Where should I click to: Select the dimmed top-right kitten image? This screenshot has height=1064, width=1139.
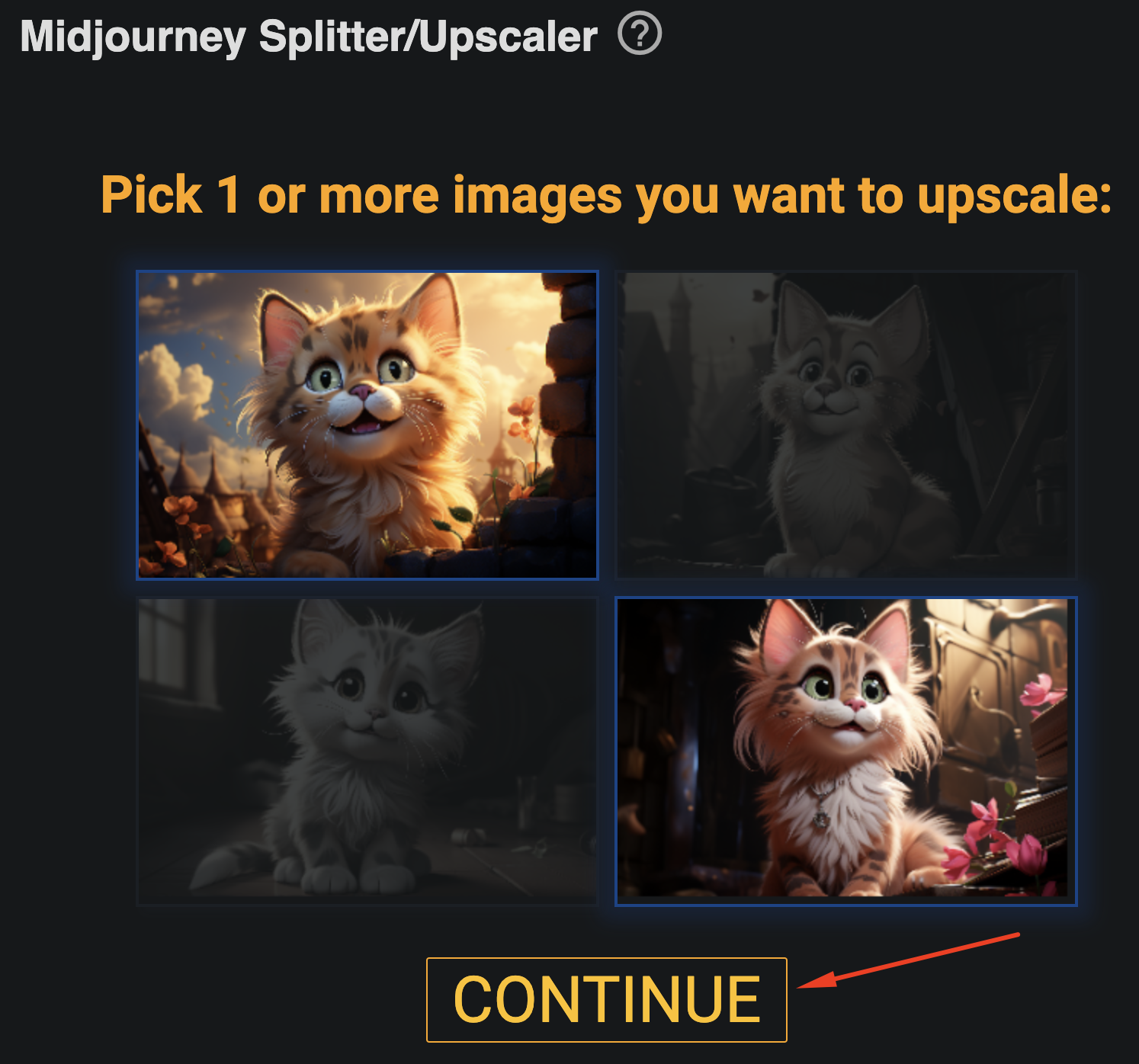(846, 425)
